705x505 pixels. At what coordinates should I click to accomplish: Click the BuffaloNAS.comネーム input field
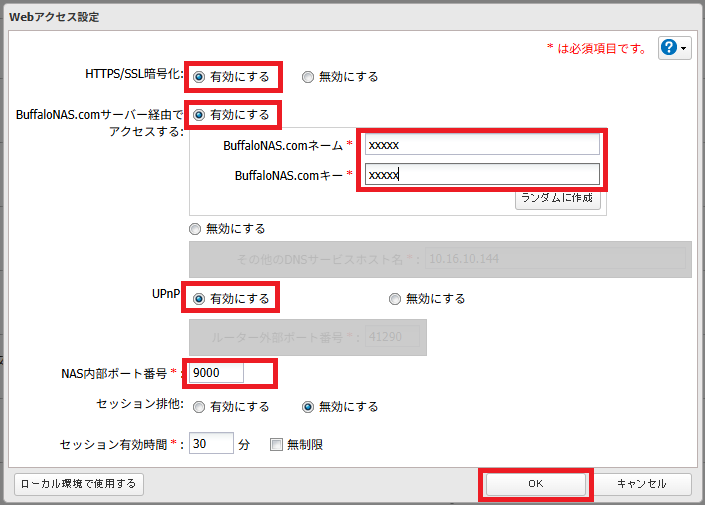point(482,145)
